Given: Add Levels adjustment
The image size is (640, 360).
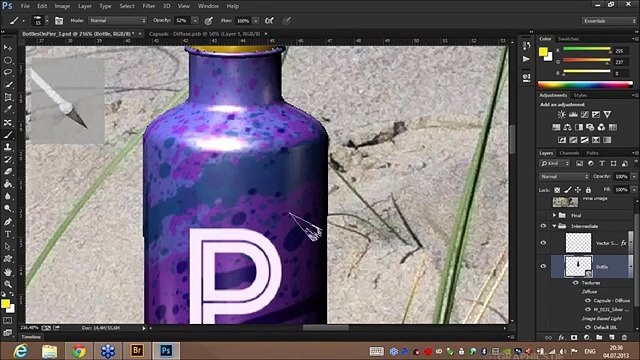Looking at the screenshot, I should click(573, 115).
